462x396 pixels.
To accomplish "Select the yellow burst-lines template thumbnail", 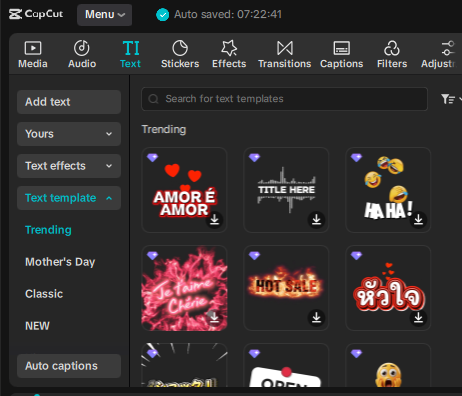I will [184, 365].
